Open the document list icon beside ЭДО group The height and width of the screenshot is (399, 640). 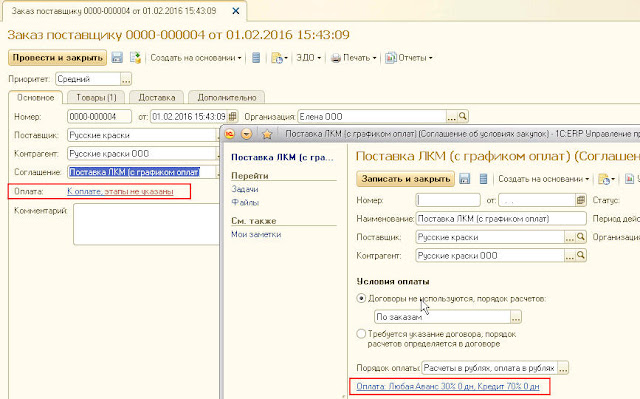256,58
